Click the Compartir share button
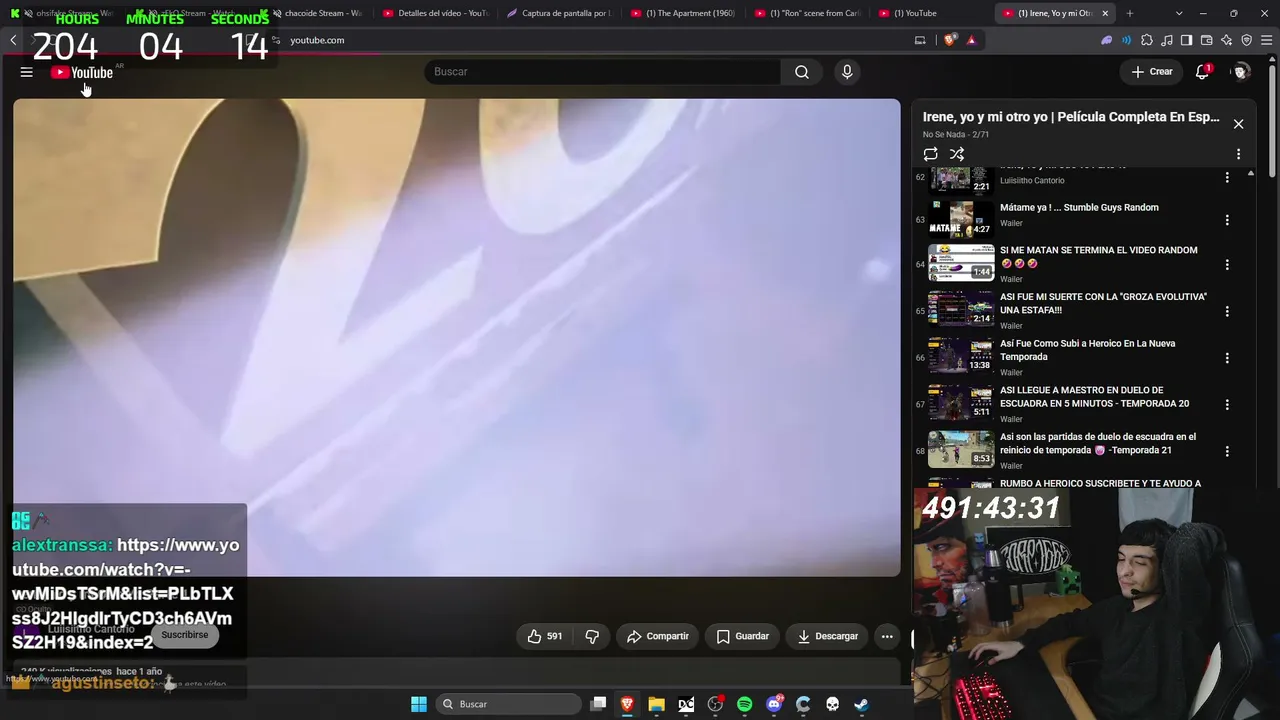This screenshot has height=720, width=1280. (x=658, y=636)
